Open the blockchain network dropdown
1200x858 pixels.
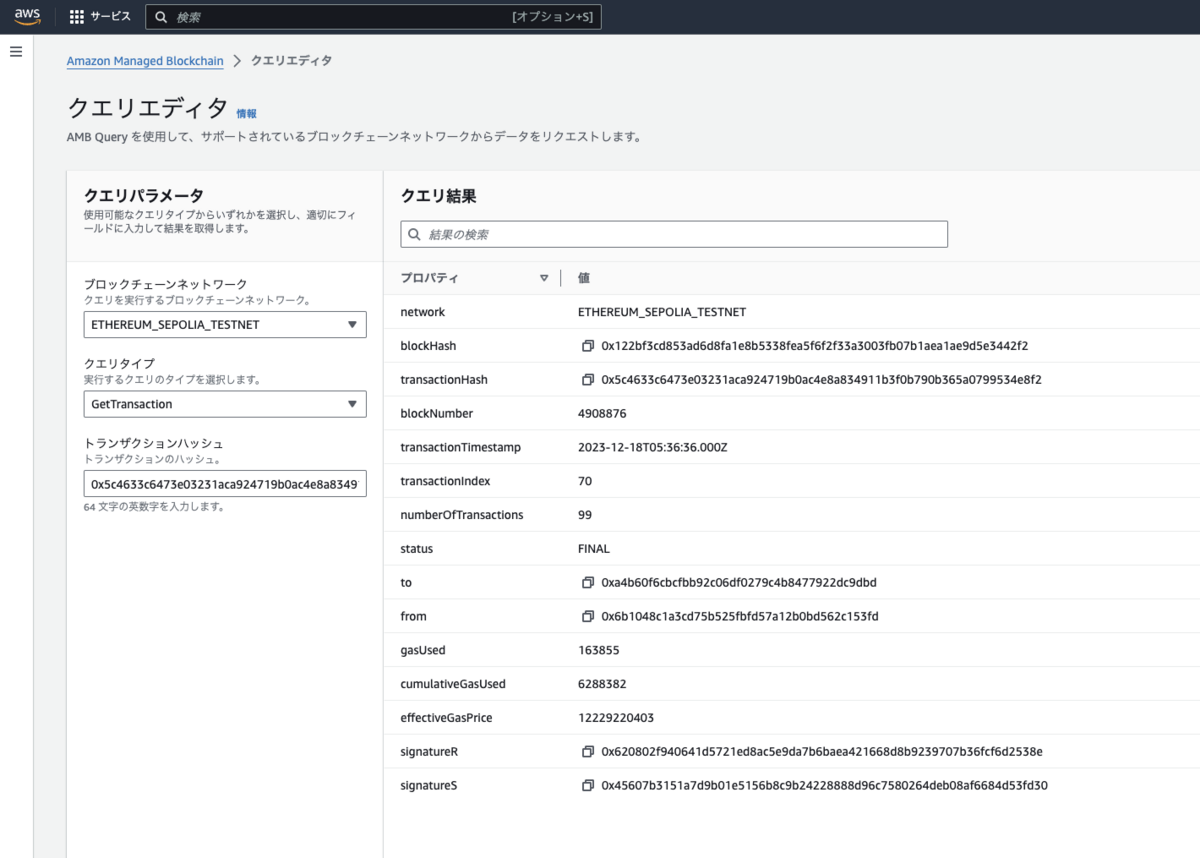(225, 324)
